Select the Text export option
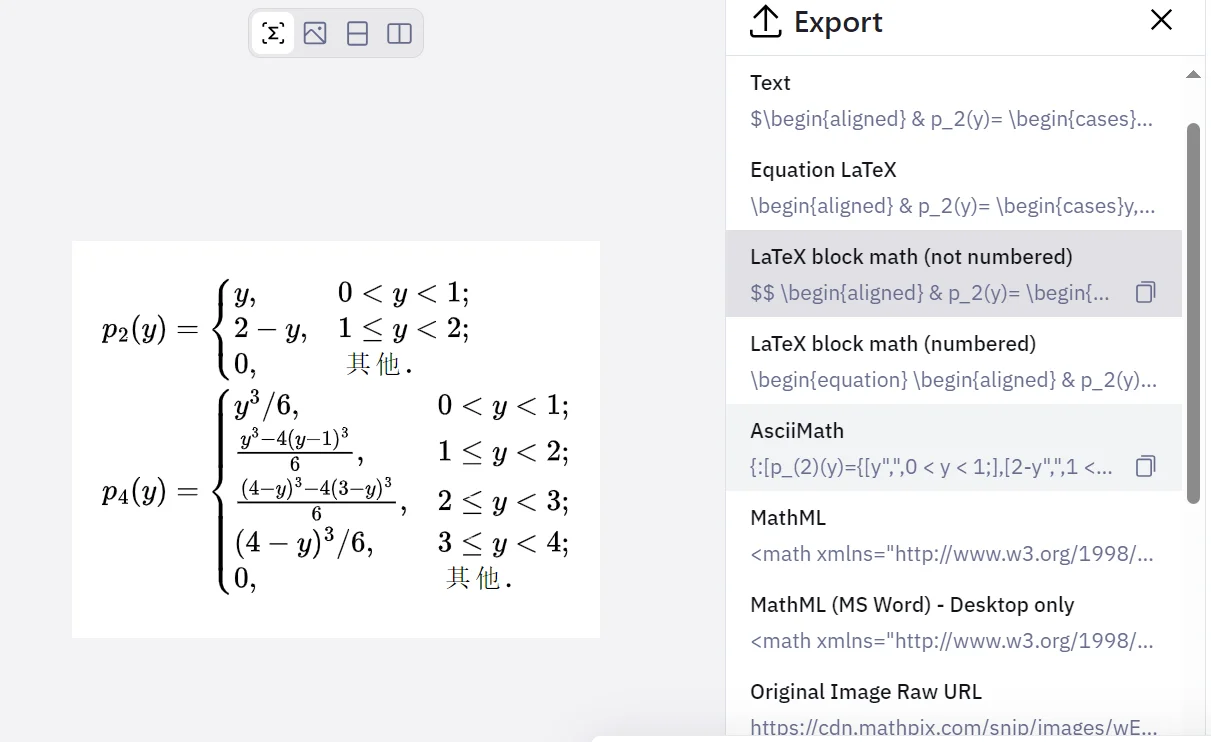 [954, 101]
